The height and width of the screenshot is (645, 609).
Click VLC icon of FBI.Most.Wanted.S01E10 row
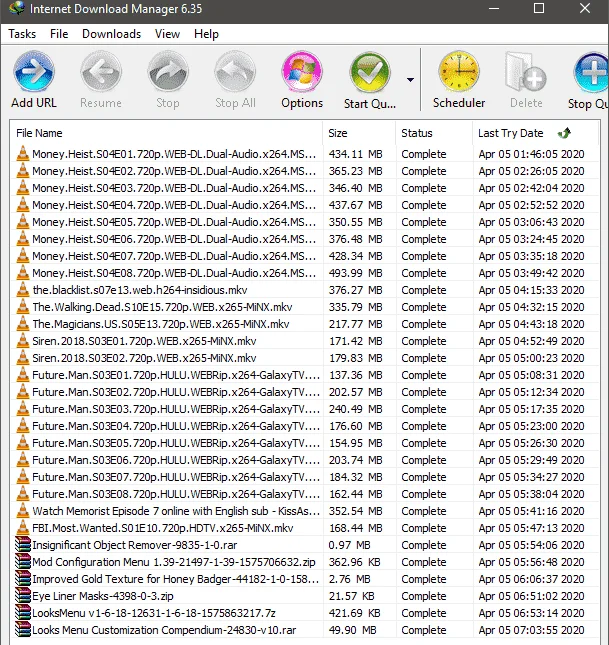[23, 528]
